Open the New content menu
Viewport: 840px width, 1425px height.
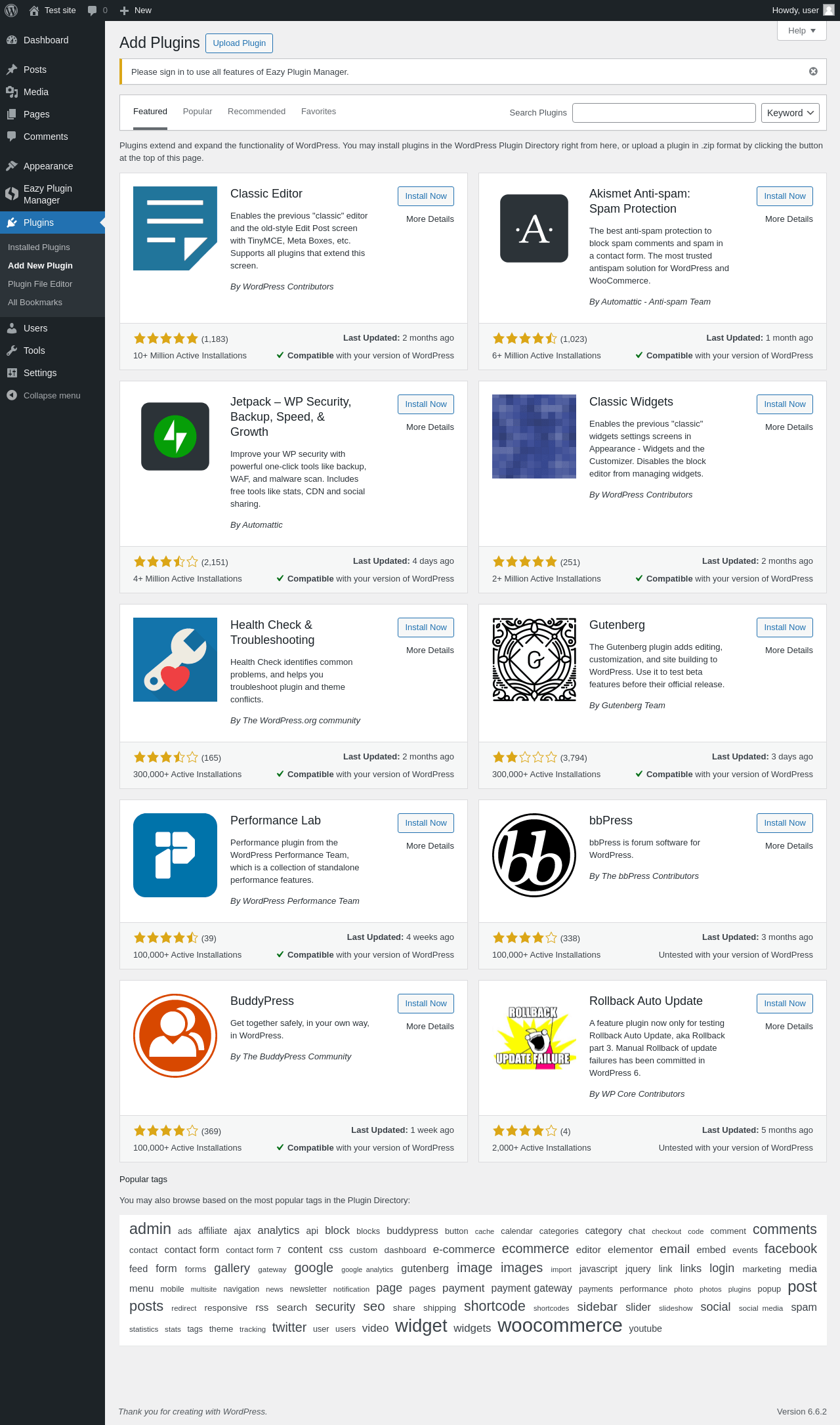point(136,11)
